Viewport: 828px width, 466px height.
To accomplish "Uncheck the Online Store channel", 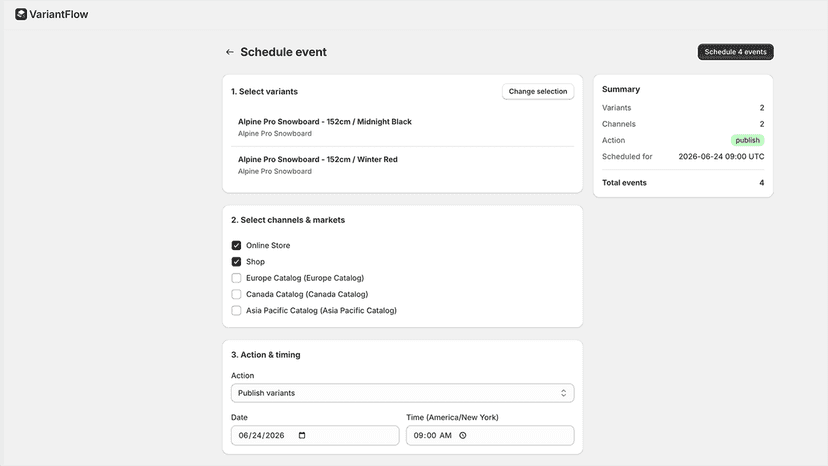I will pyautogui.click(x=236, y=245).
